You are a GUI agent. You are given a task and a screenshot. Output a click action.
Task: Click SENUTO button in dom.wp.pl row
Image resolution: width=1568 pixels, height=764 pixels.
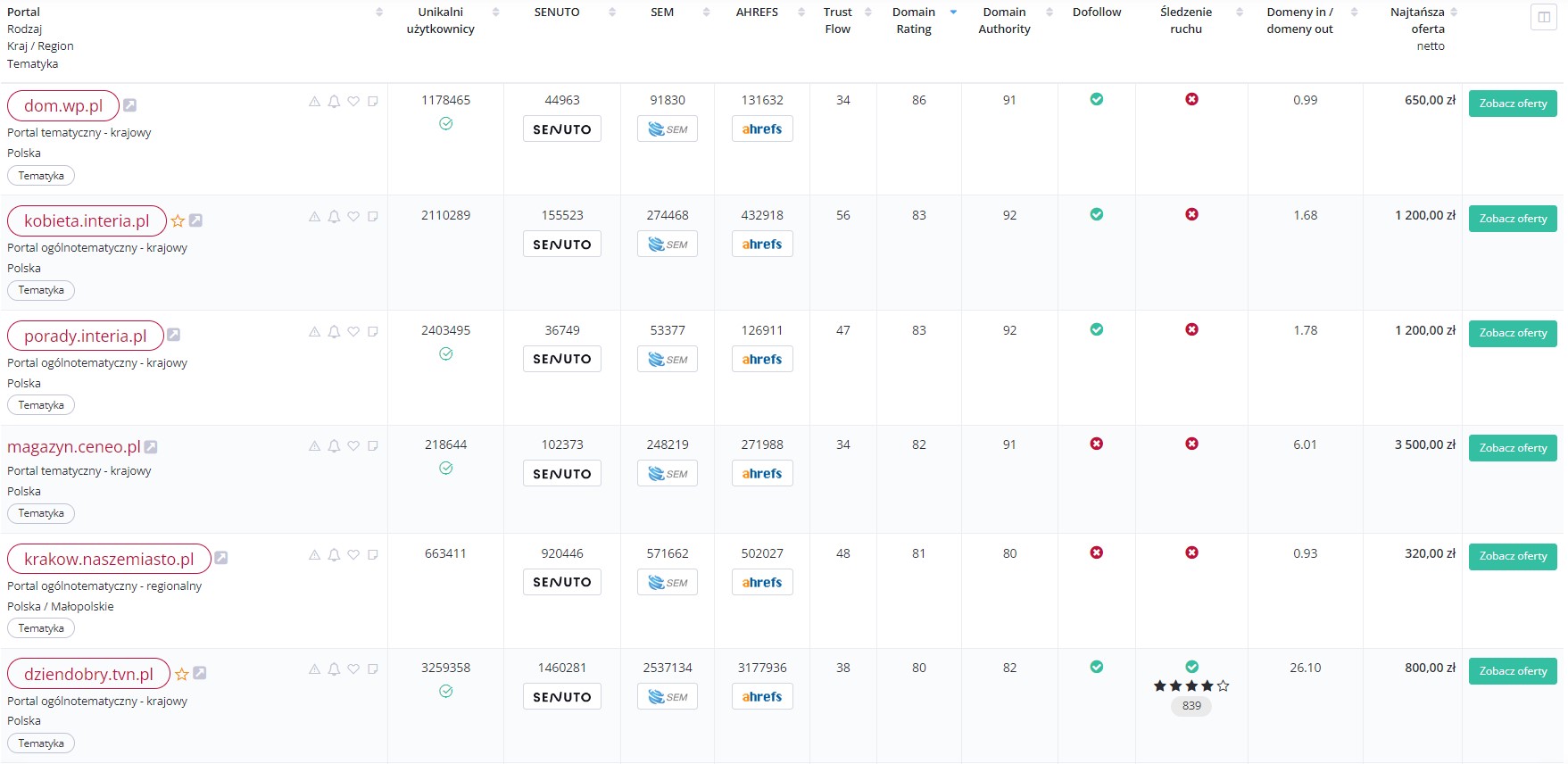coord(562,129)
